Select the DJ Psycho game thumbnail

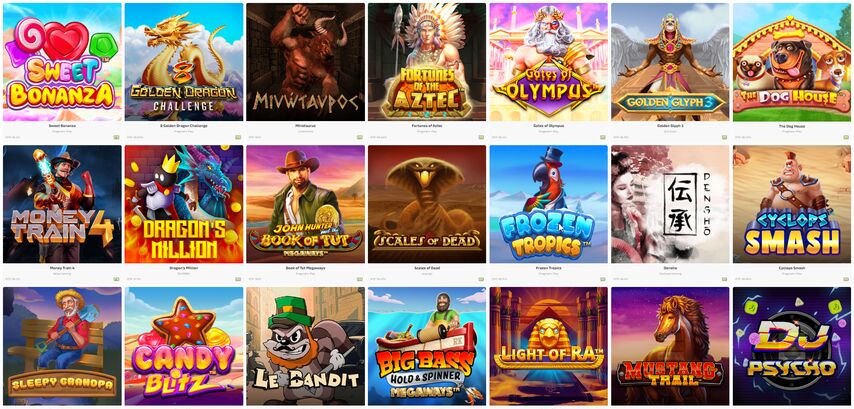pos(792,346)
